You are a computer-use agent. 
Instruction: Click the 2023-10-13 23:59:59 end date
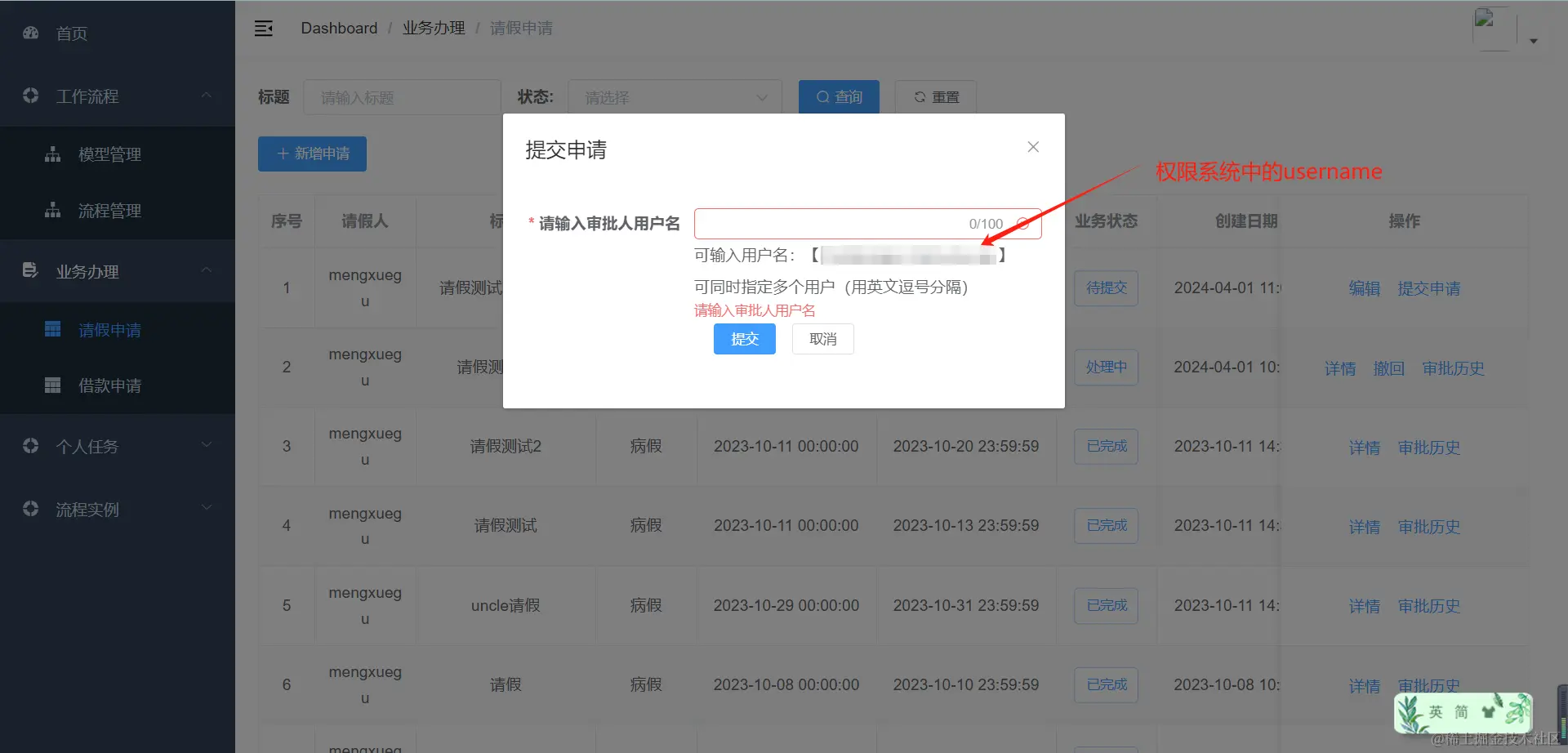[x=966, y=526]
